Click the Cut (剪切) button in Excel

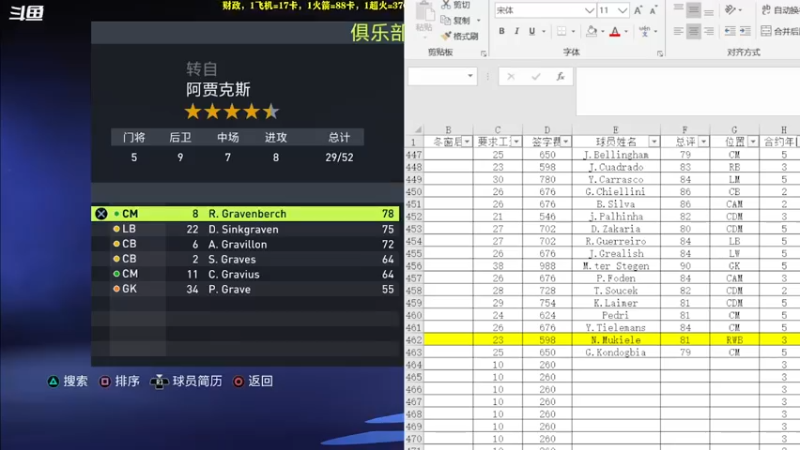pos(456,5)
